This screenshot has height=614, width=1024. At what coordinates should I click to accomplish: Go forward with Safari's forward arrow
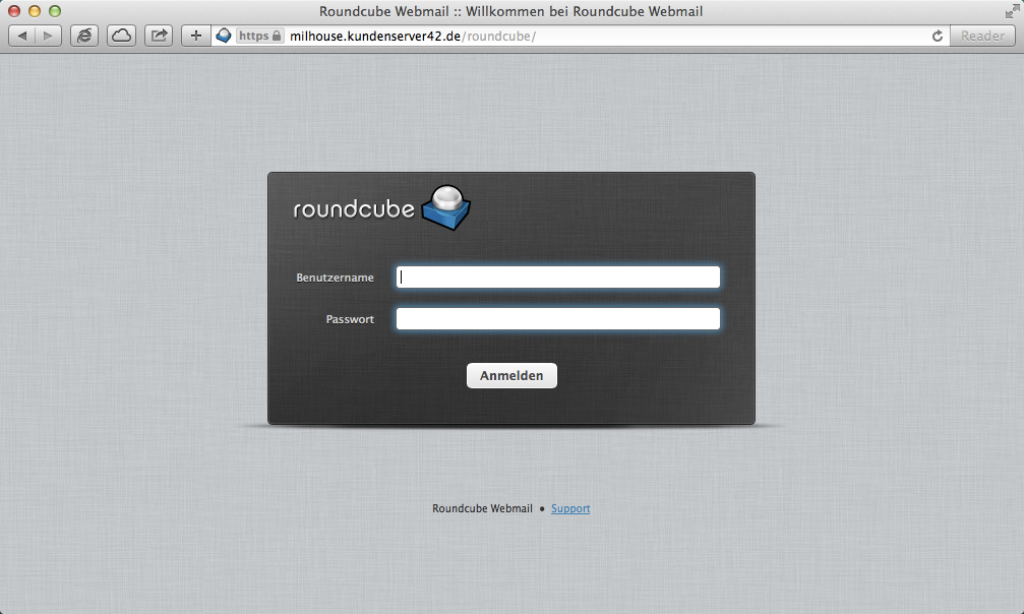48,36
